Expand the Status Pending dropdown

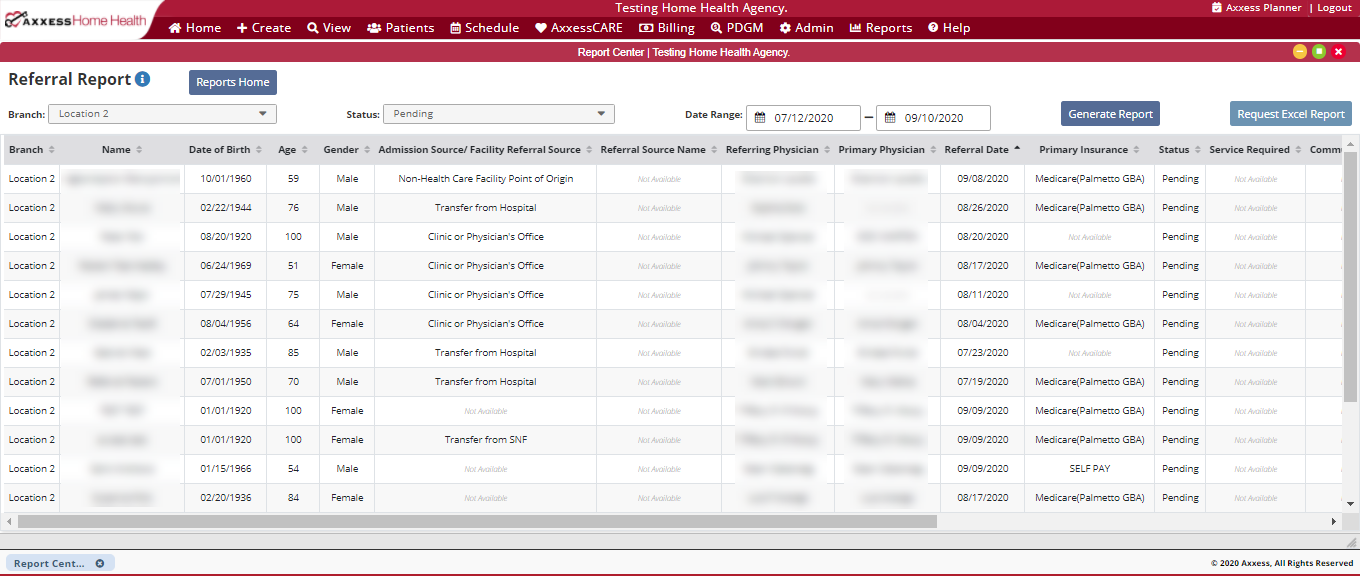tap(499, 114)
